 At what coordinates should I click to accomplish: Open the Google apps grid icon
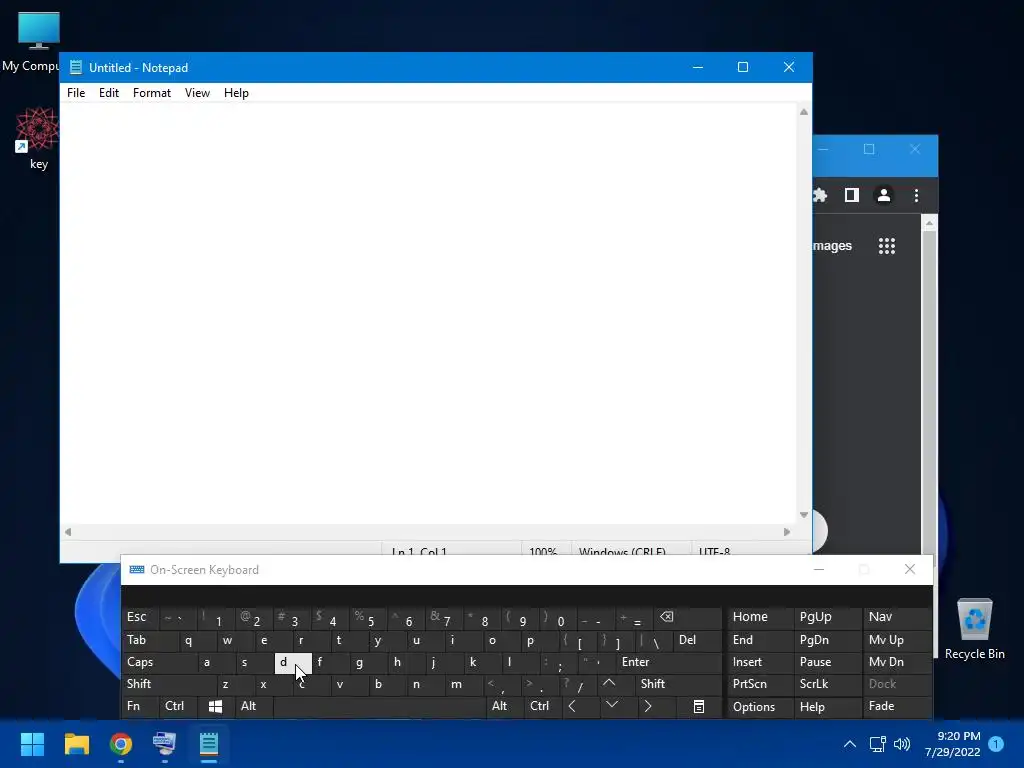tap(887, 246)
